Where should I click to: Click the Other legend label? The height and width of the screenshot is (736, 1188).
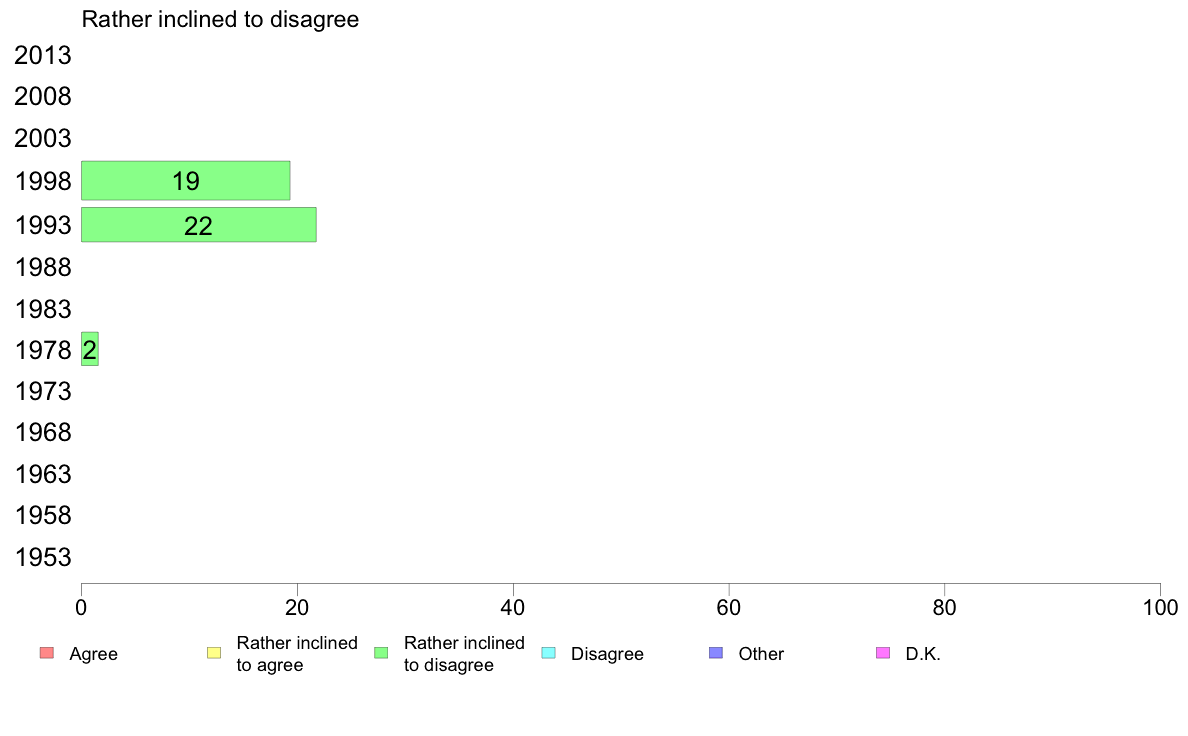coord(761,654)
